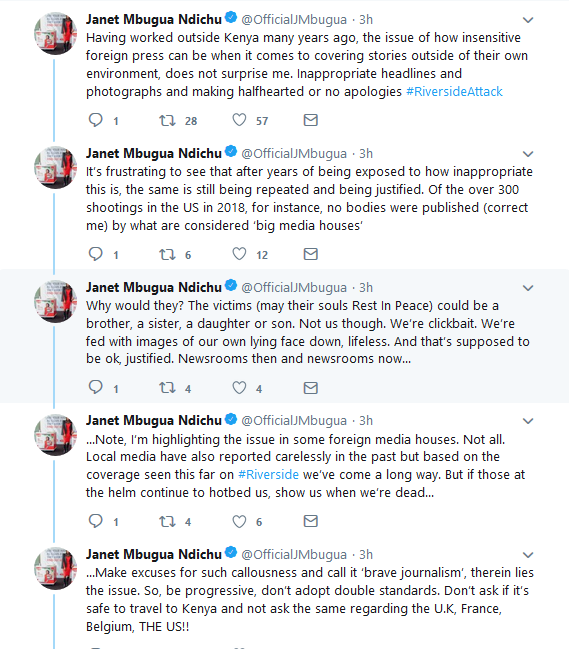This screenshot has width=569, height=649.
Task: Like the tweet with 12 likes
Action: (x=239, y=254)
